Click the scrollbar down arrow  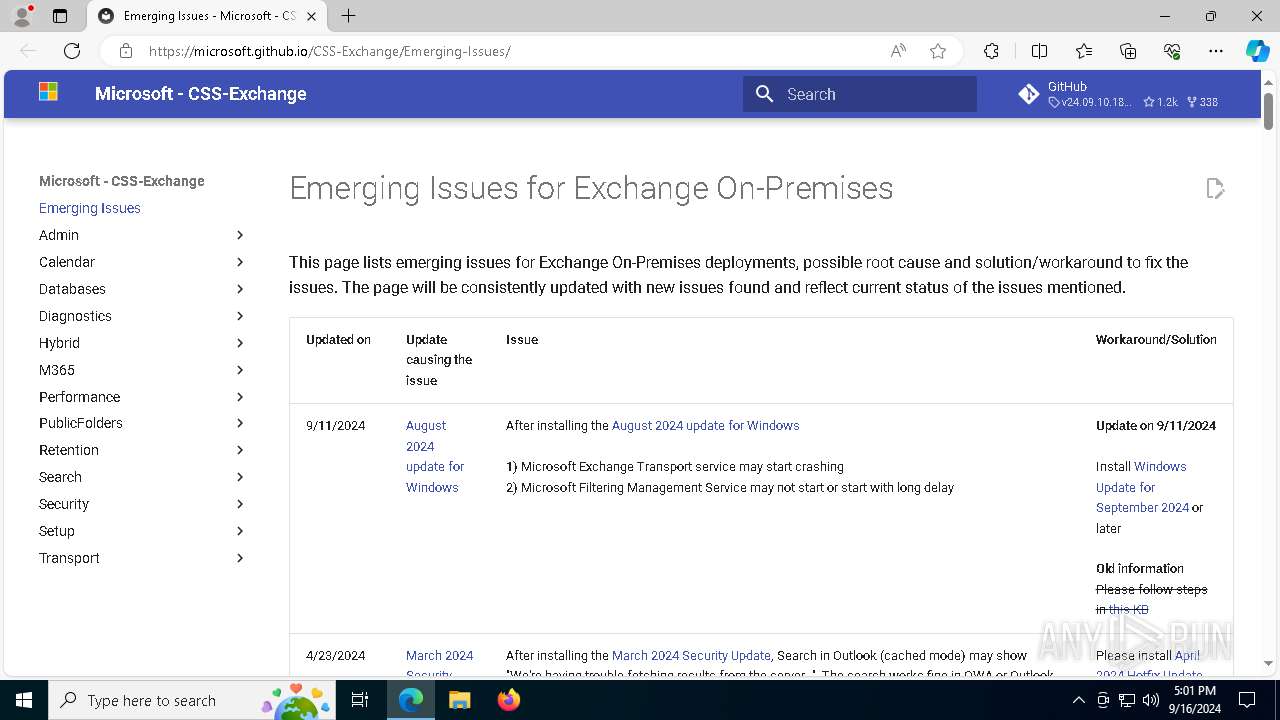(1268, 663)
